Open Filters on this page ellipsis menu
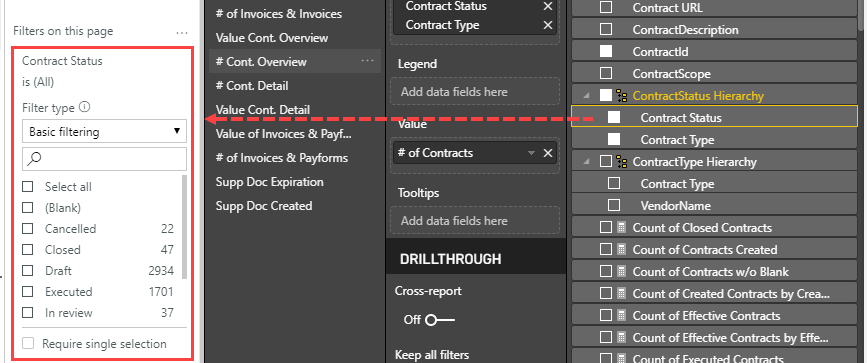The image size is (867, 363). coord(182,33)
